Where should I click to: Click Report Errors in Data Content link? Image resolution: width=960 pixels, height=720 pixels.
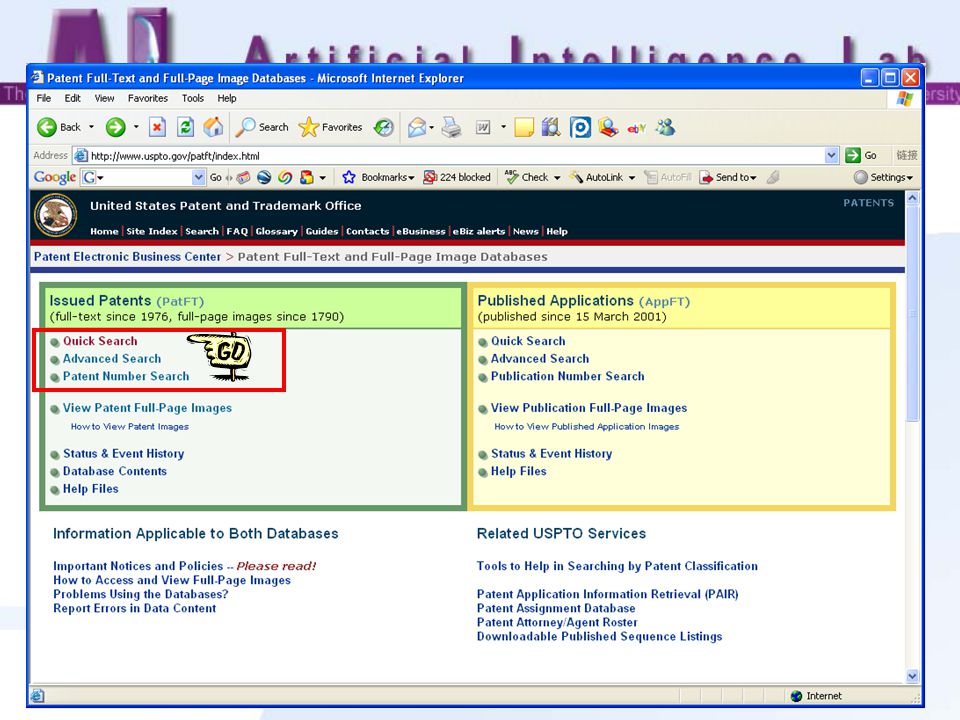tap(134, 609)
